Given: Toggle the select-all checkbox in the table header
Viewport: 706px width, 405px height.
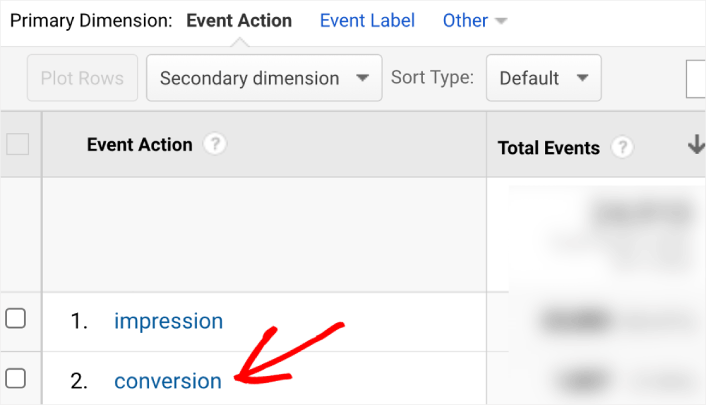Looking at the screenshot, I should pyautogui.click(x=18, y=144).
